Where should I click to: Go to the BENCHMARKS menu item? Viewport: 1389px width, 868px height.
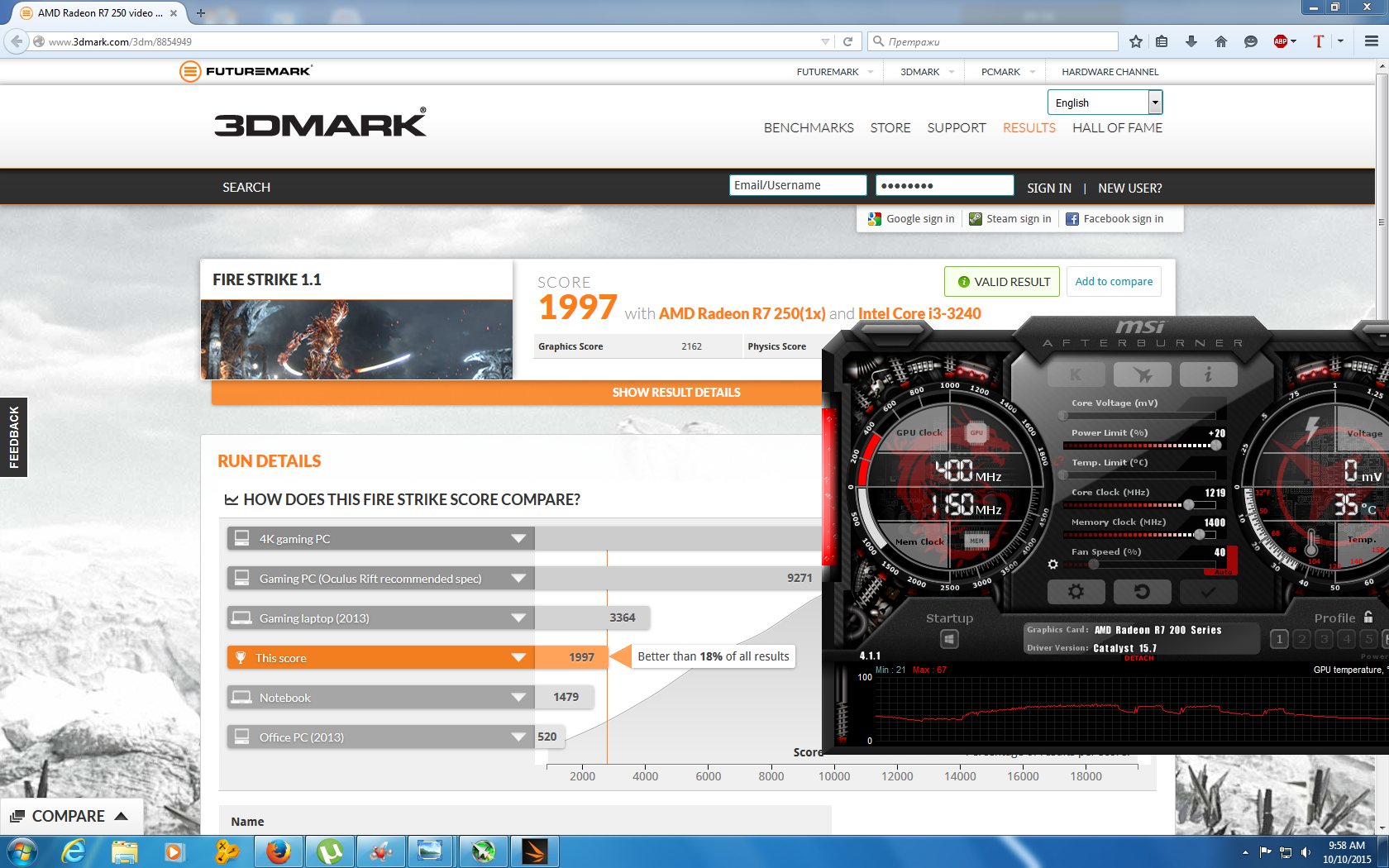pyautogui.click(x=809, y=127)
